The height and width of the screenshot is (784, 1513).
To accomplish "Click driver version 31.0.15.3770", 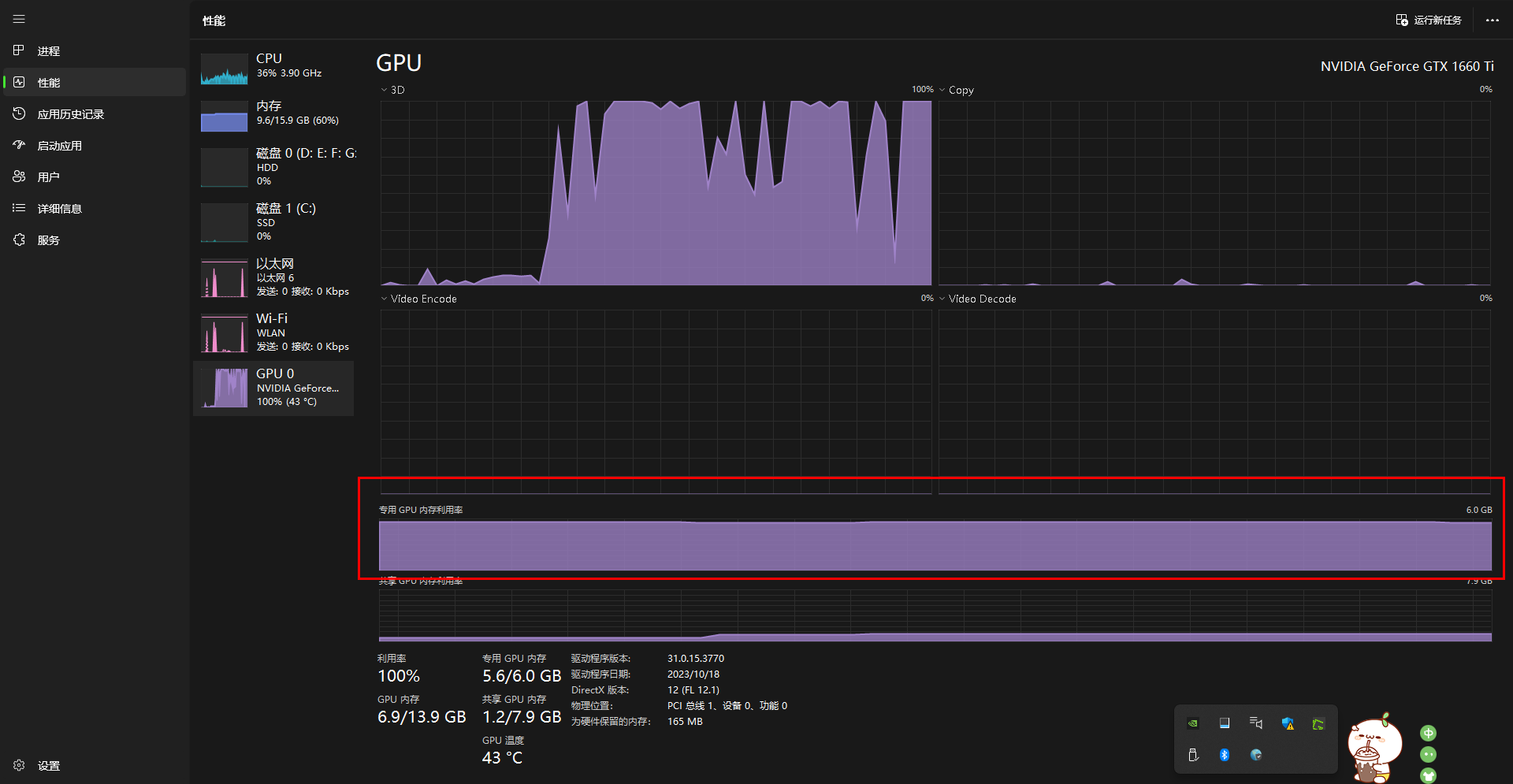I will click(x=696, y=659).
